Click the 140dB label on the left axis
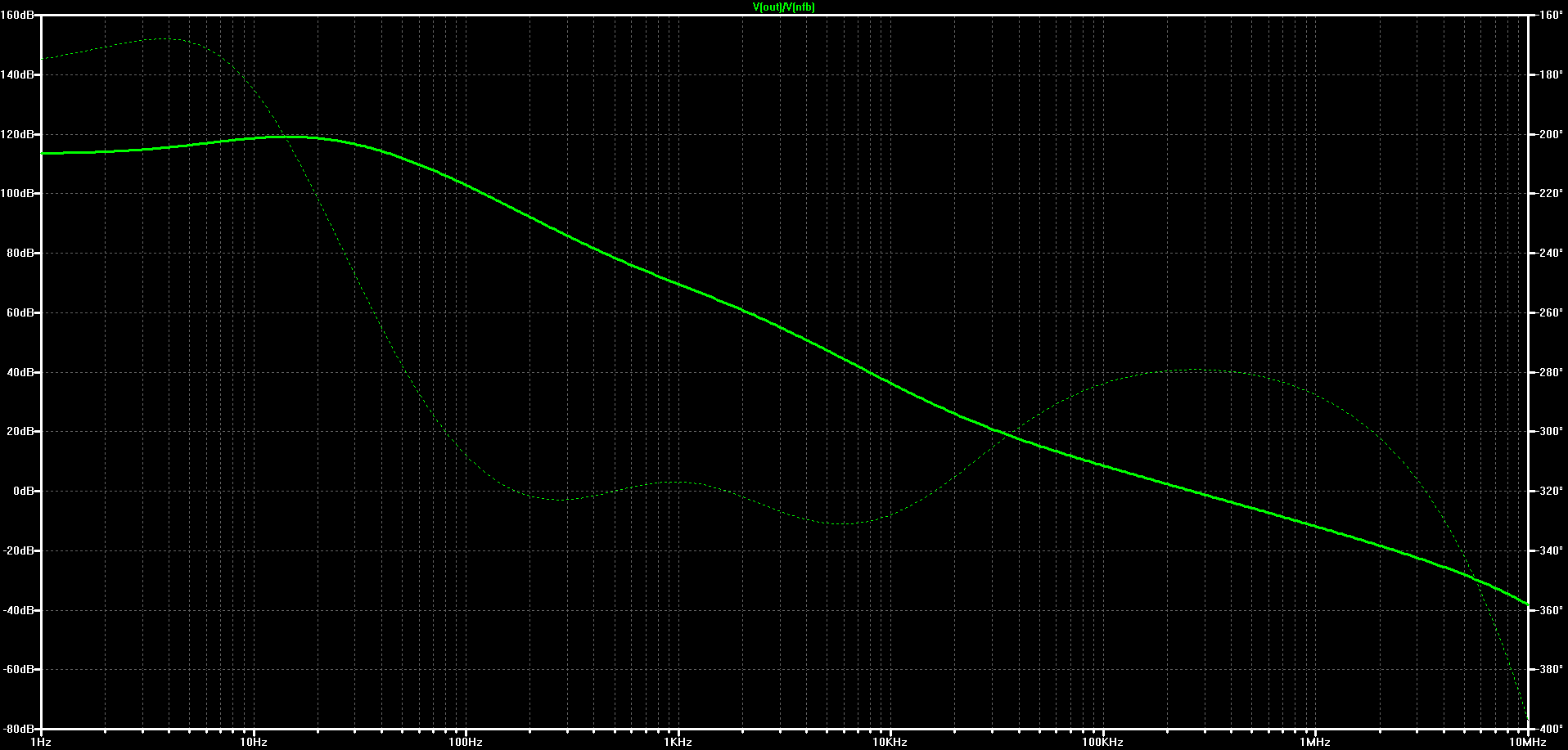1568x750 pixels. pyautogui.click(x=16, y=74)
